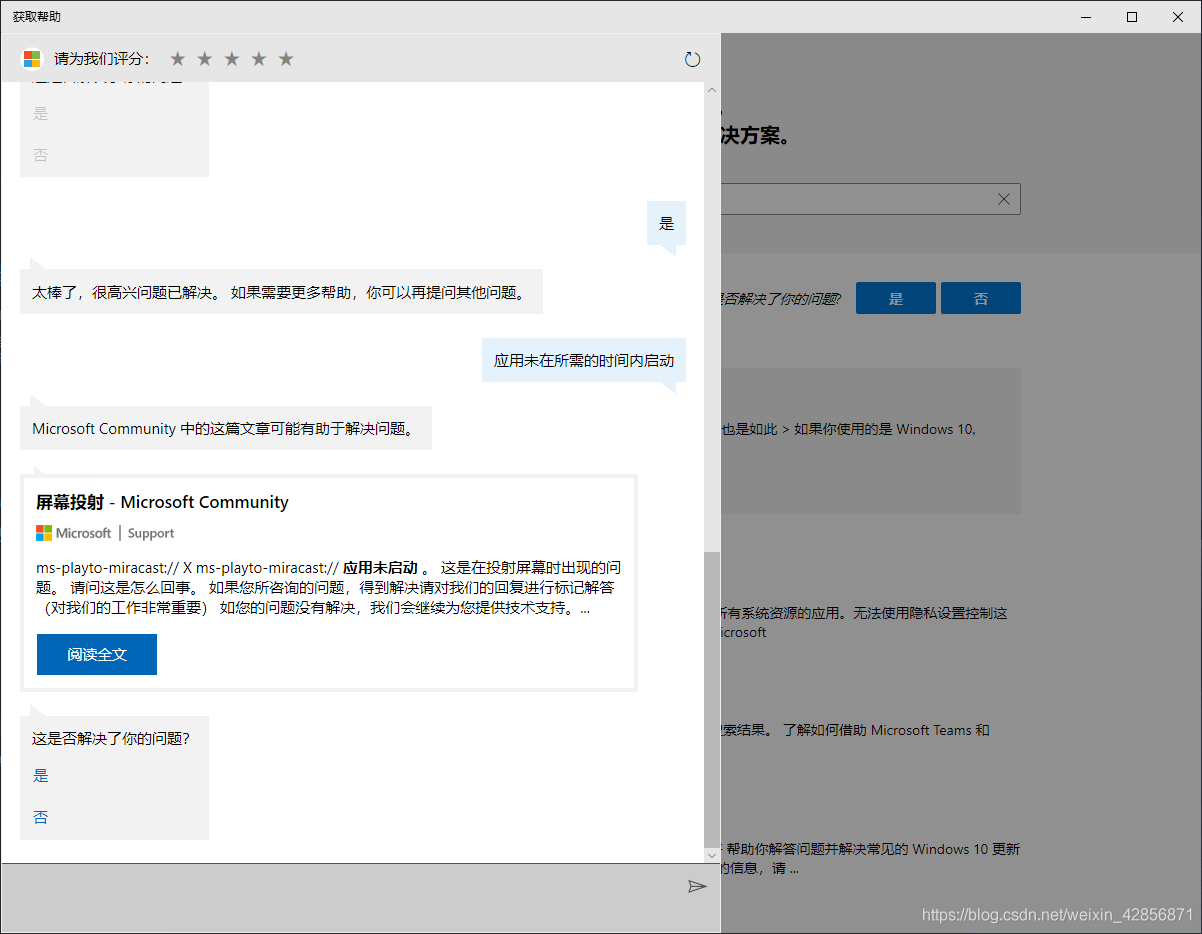Rate four stars on the star rating control
The image size is (1202, 934).
coord(258,58)
